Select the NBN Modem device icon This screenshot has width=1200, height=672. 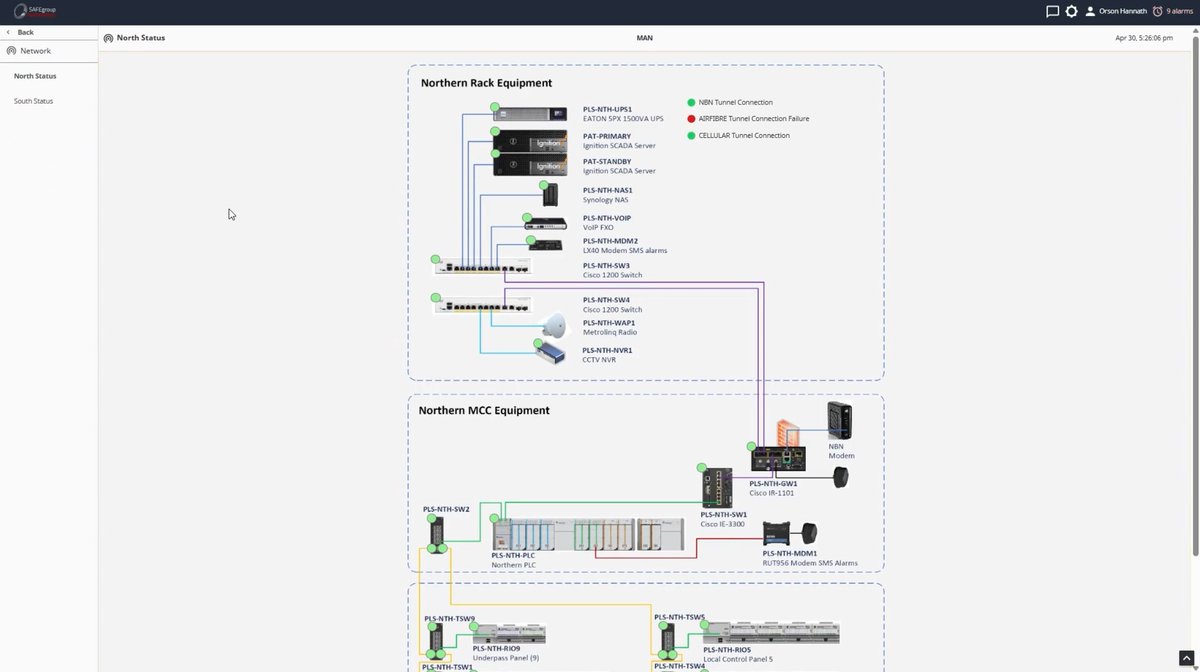839,421
